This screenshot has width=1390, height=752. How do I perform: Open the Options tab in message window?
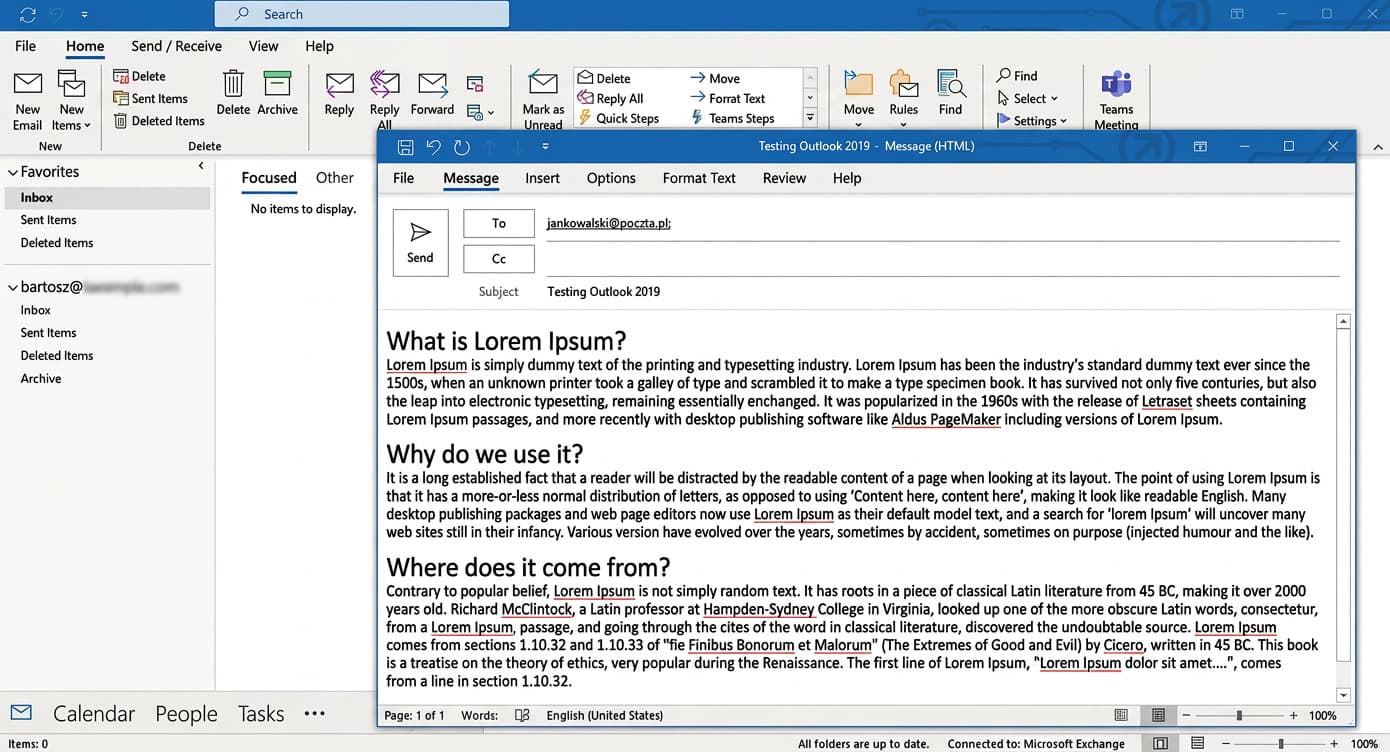611,178
